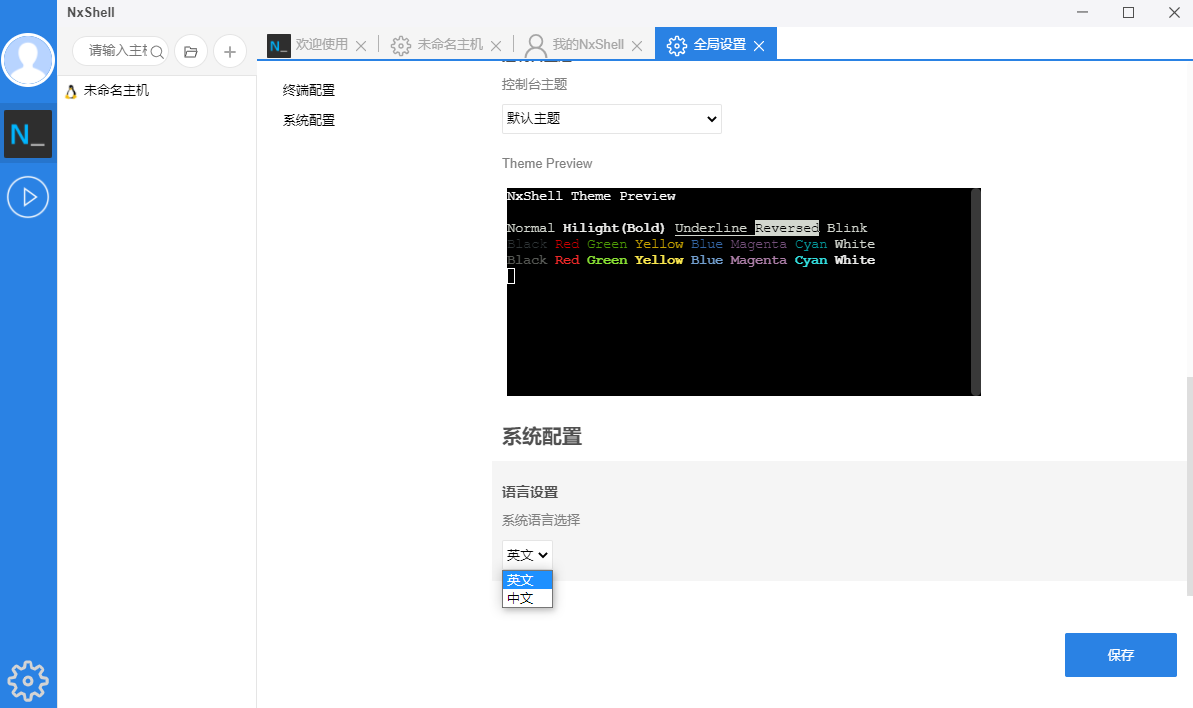Switch to the 欢迎使用 tab
This screenshot has width=1193, height=708.
[x=321, y=45]
